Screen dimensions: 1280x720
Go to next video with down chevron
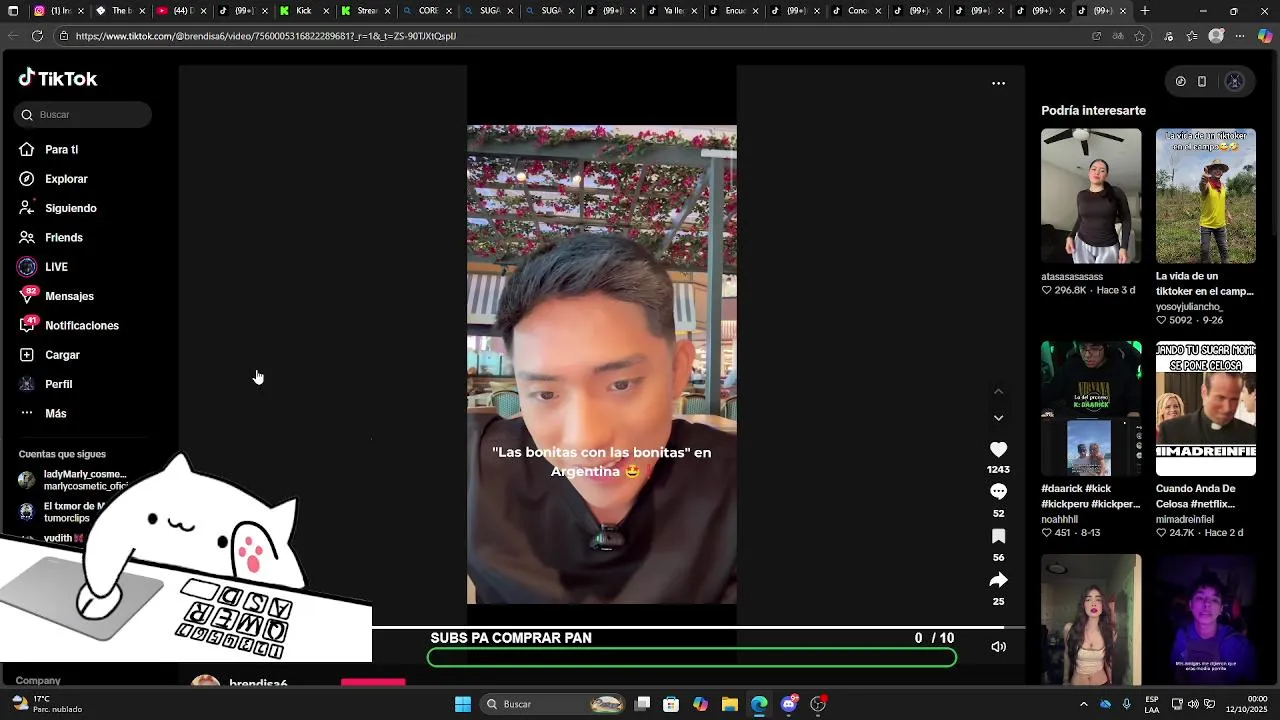[x=998, y=418]
